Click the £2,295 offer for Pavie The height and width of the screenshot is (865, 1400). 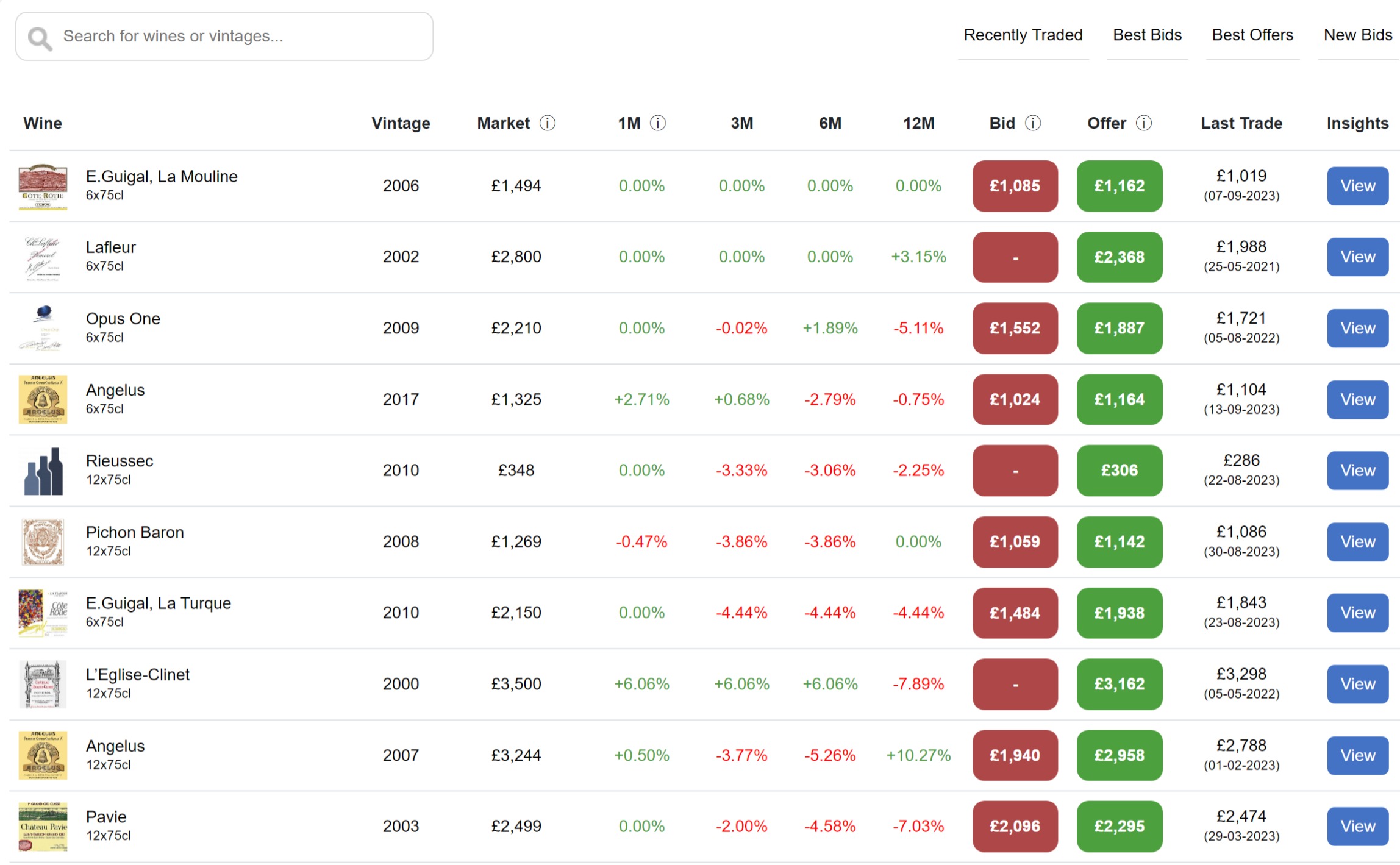[x=1120, y=827]
